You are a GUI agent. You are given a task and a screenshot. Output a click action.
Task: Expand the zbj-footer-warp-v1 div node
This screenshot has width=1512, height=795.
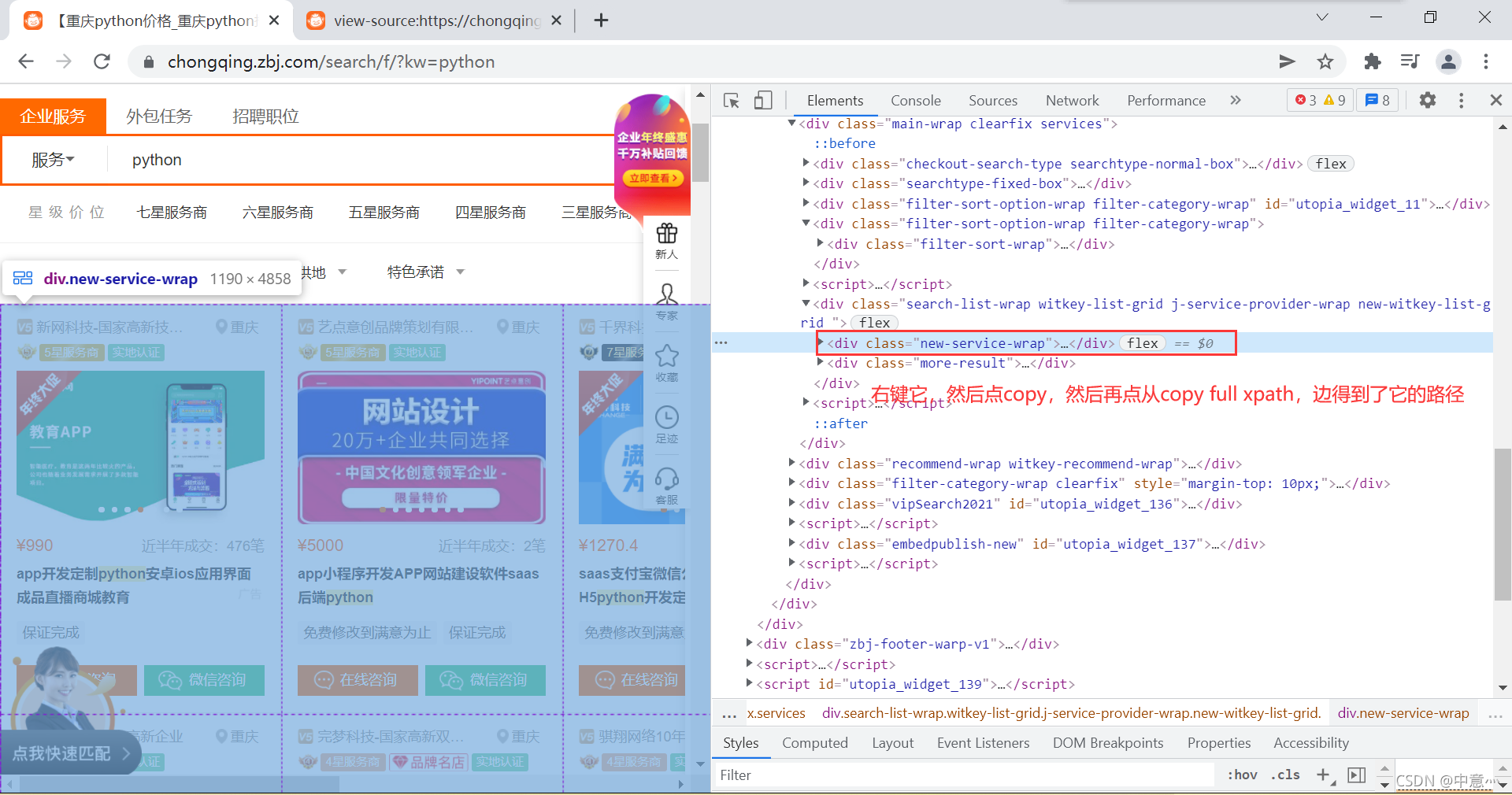[x=749, y=643]
